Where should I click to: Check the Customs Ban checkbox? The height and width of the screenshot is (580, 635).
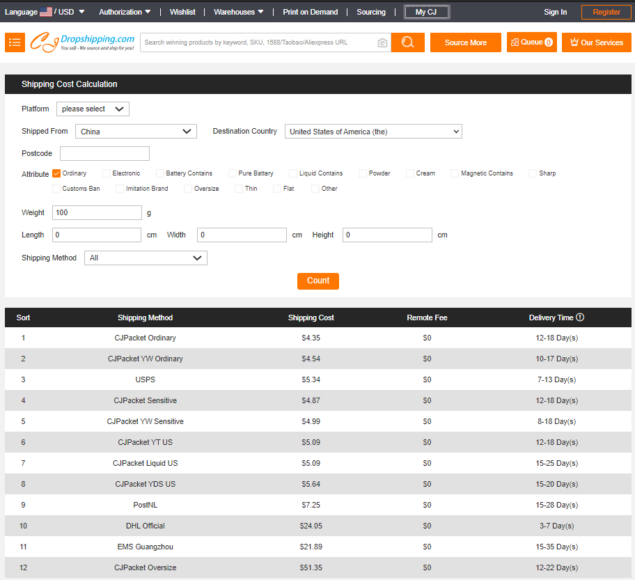[56, 188]
